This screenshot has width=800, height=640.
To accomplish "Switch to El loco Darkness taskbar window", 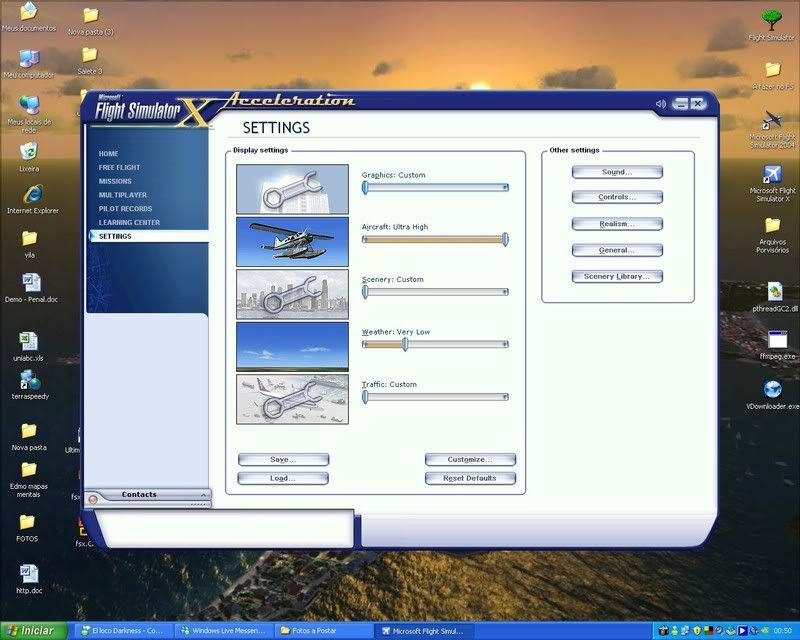I will point(122,631).
